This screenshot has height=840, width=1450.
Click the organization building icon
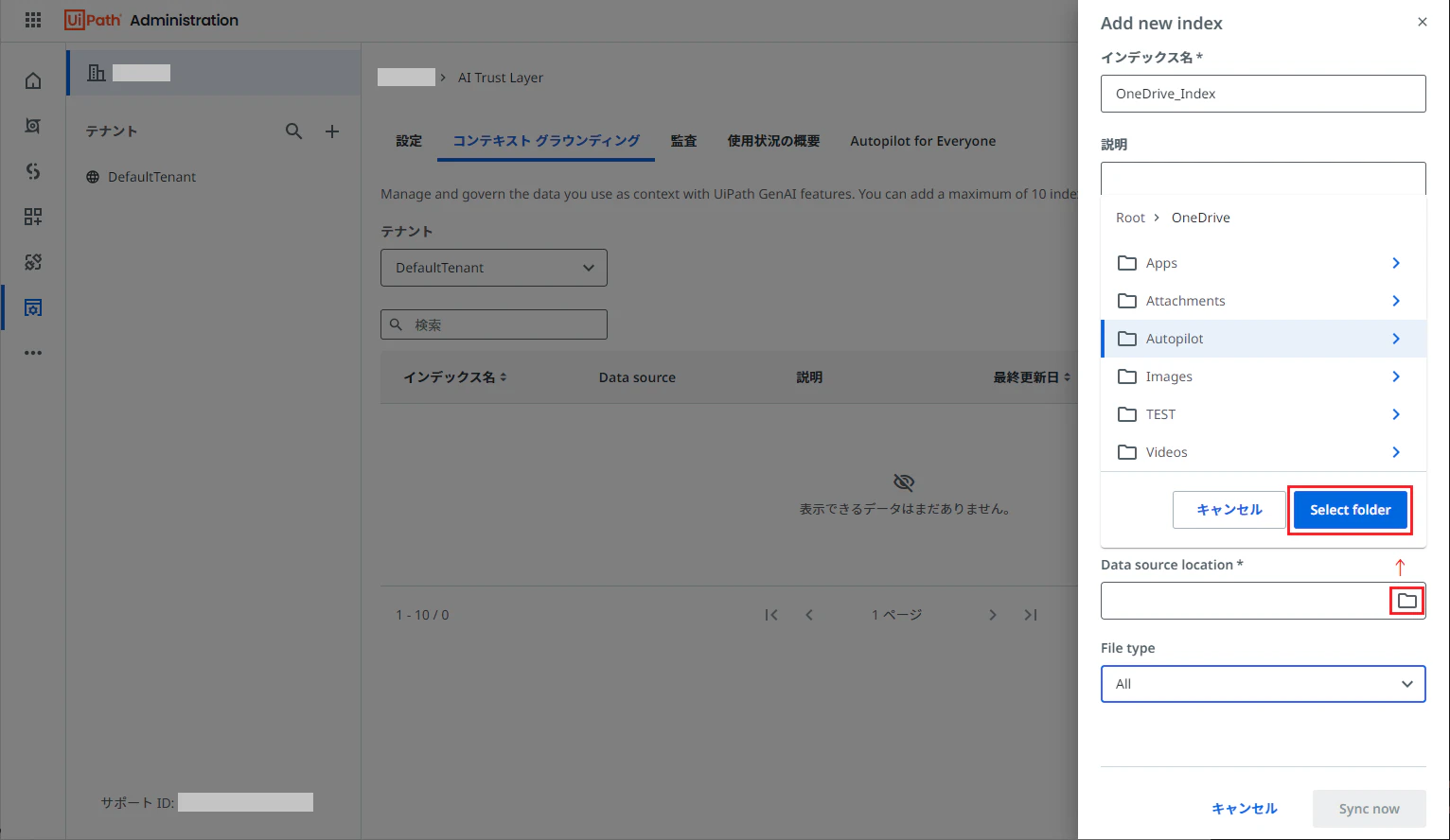coord(96,73)
